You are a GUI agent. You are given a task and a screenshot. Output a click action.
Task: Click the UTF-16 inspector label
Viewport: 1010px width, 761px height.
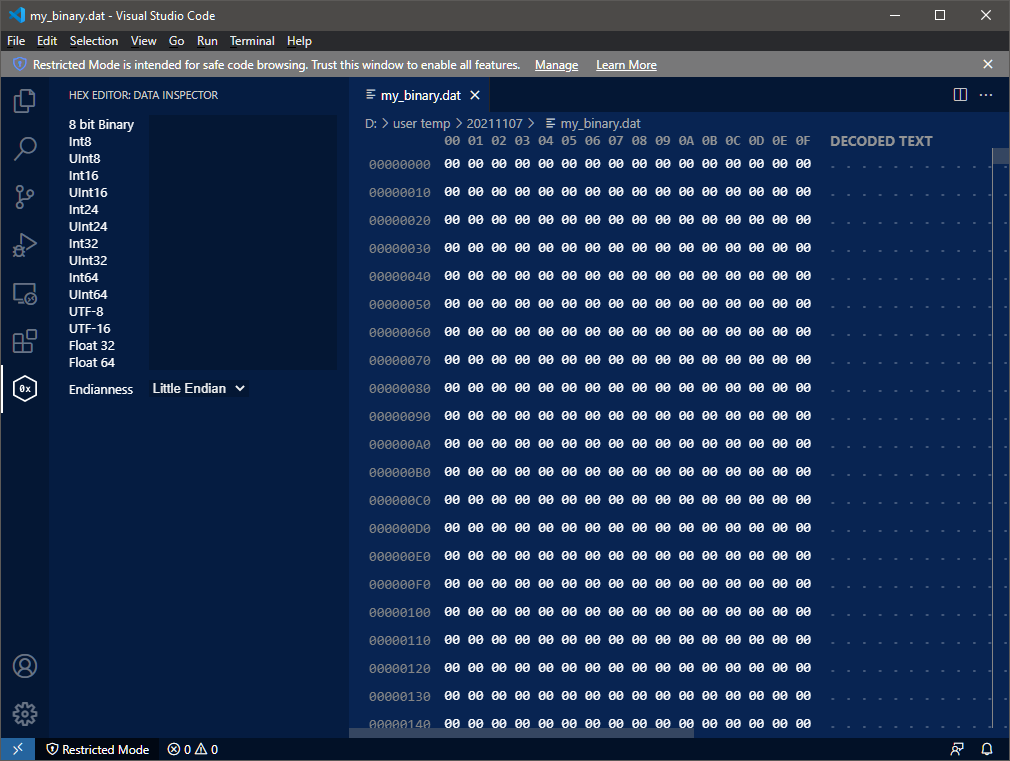[x=89, y=329]
